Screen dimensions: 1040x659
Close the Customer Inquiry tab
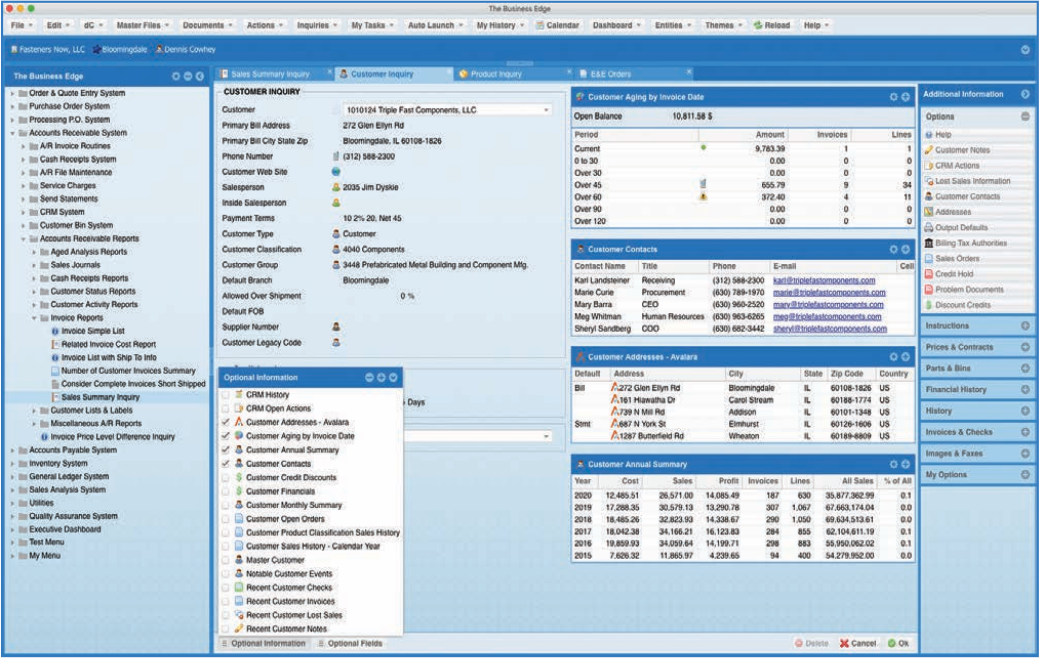pyautogui.click(x=449, y=71)
